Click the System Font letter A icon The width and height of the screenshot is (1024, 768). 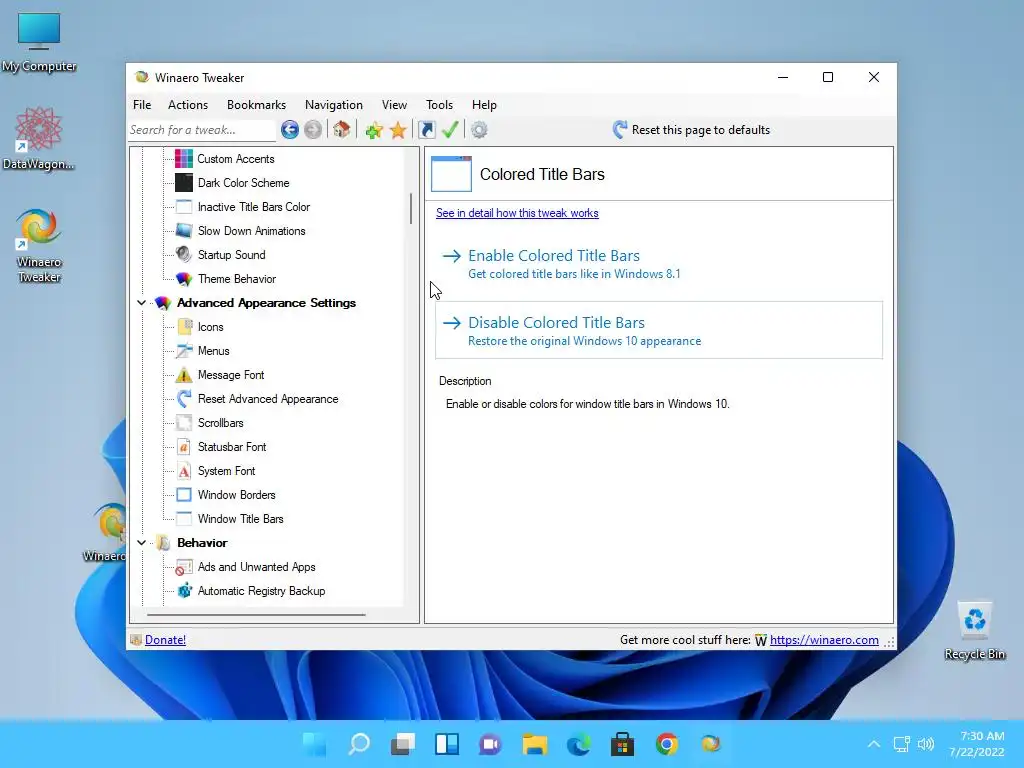(184, 471)
